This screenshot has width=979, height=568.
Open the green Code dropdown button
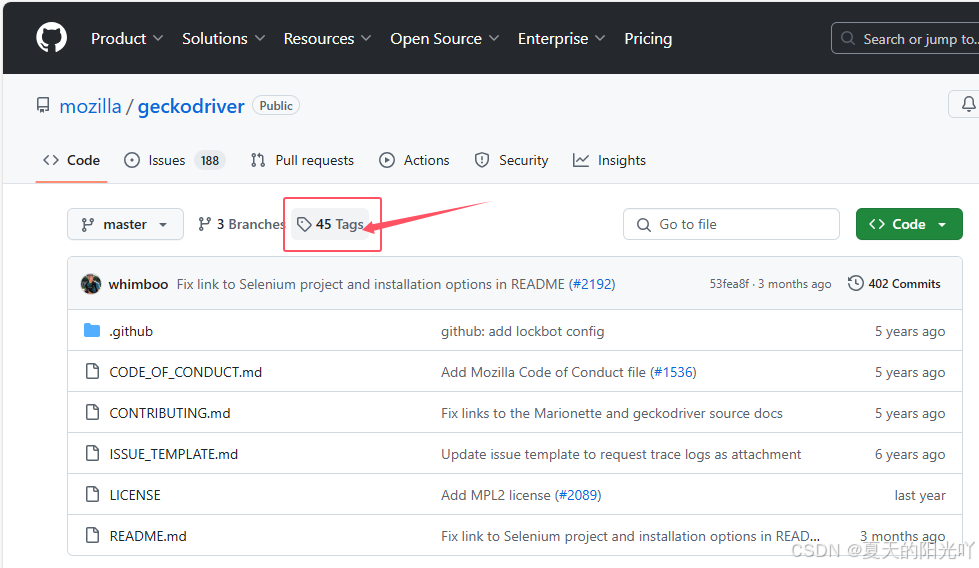click(x=909, y=224)
